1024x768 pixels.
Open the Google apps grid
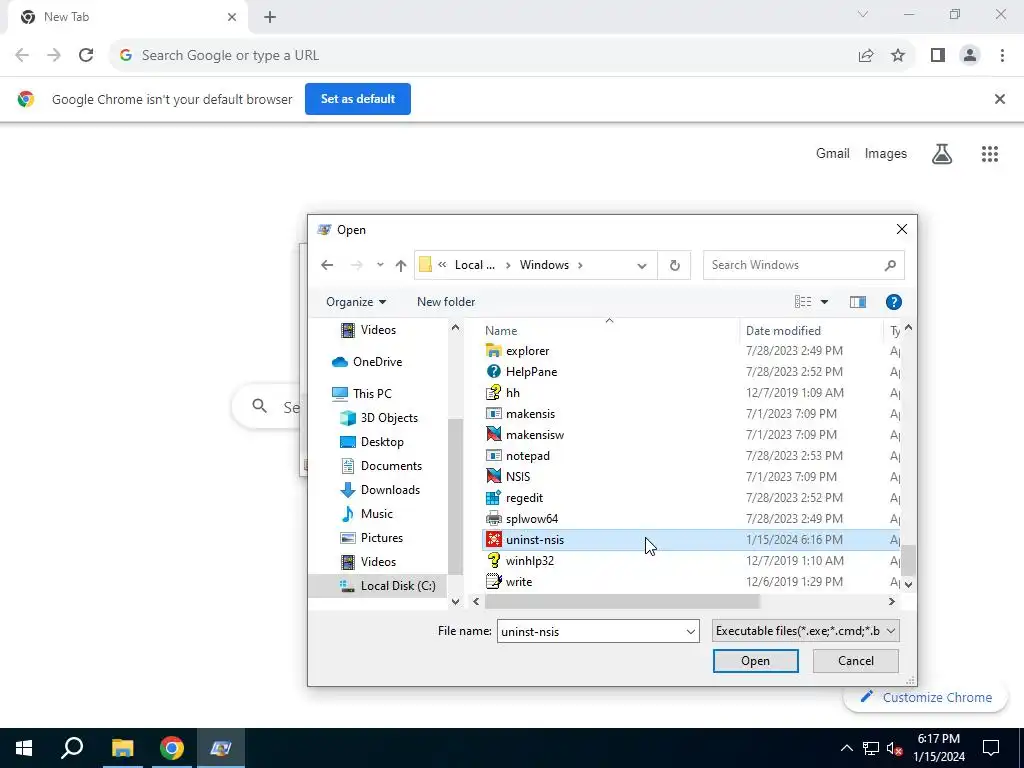tap(989, 153)
